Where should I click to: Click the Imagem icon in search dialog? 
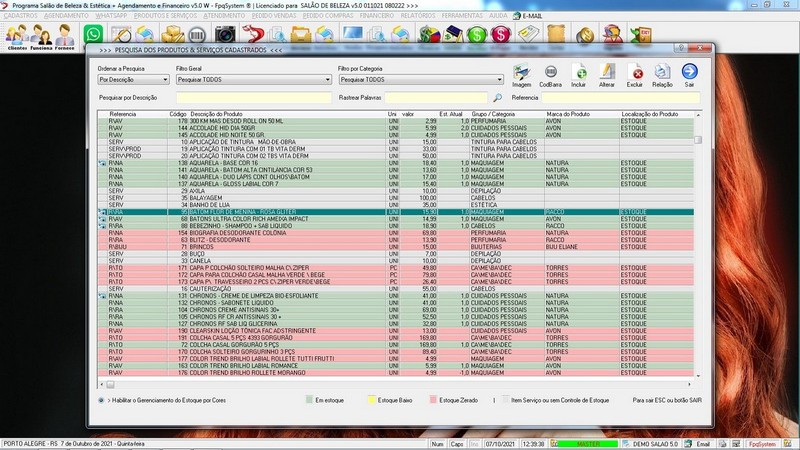coord(521,76)
